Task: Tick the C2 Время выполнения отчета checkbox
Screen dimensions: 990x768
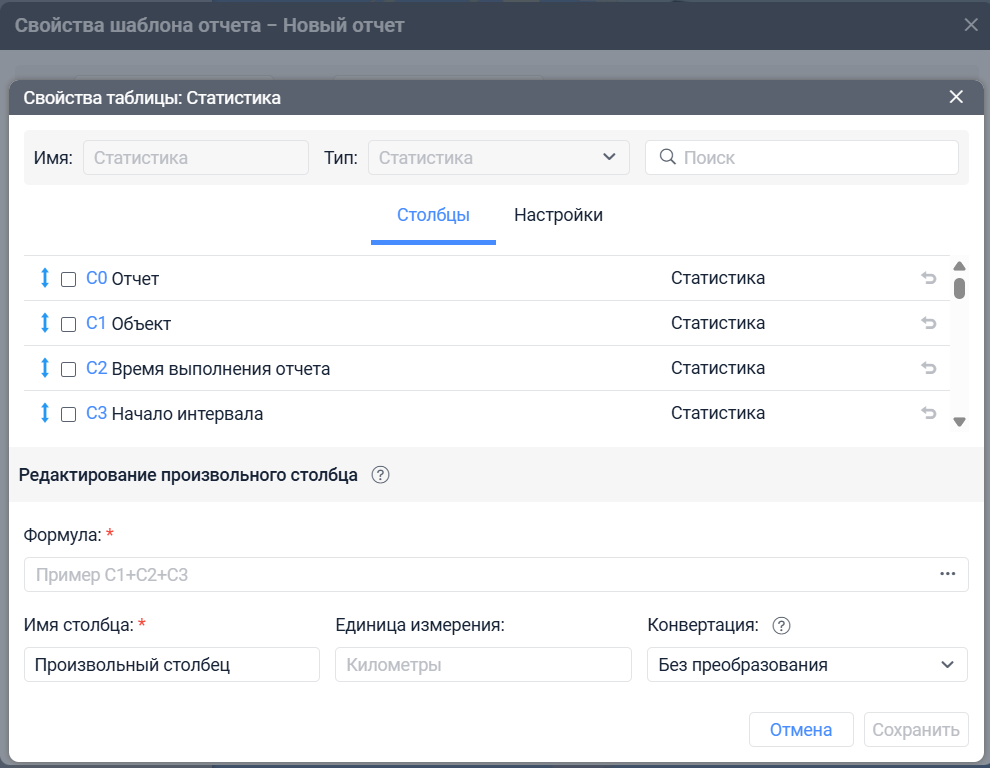Action: pyautogui.click(x=69, y=369)
